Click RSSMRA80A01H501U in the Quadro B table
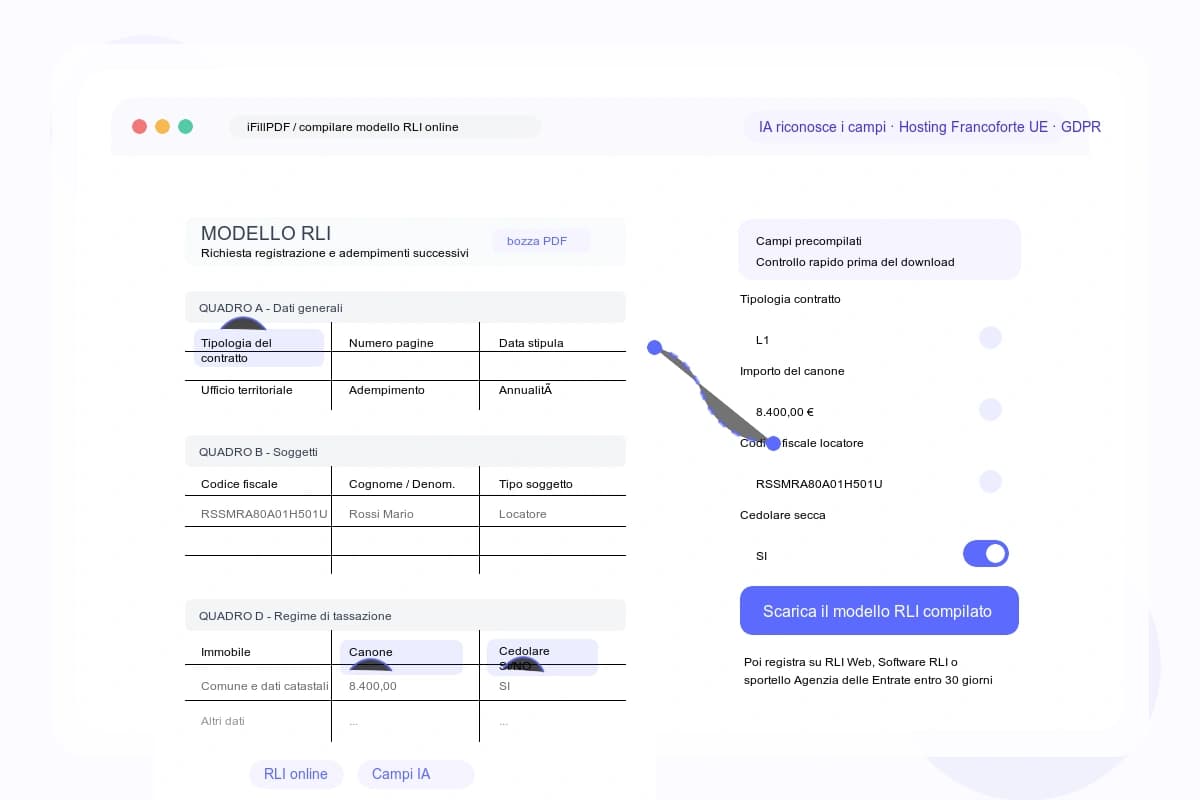 (264, 514)
